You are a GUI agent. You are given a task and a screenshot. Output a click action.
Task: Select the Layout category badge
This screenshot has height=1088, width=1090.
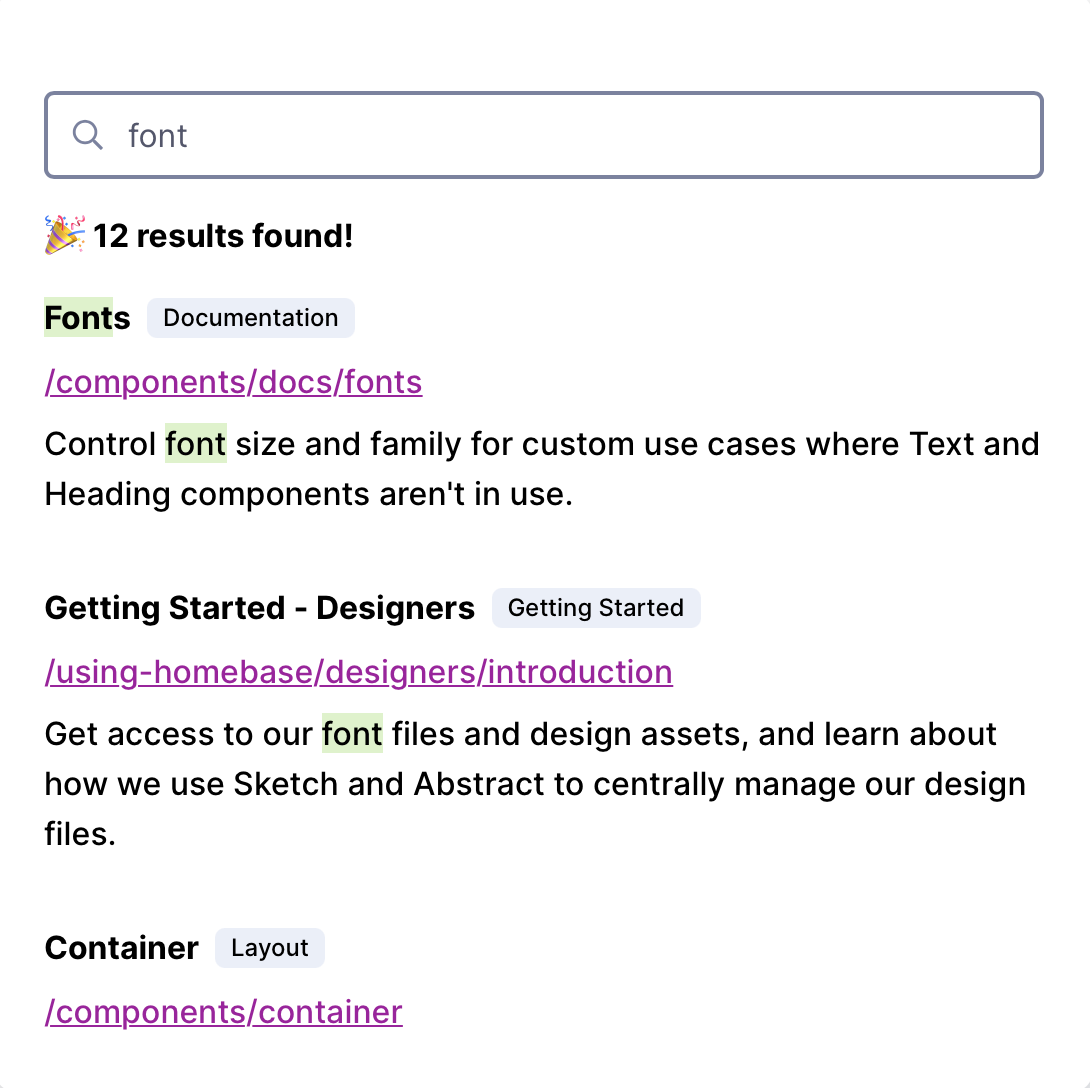tap(270, 948)
